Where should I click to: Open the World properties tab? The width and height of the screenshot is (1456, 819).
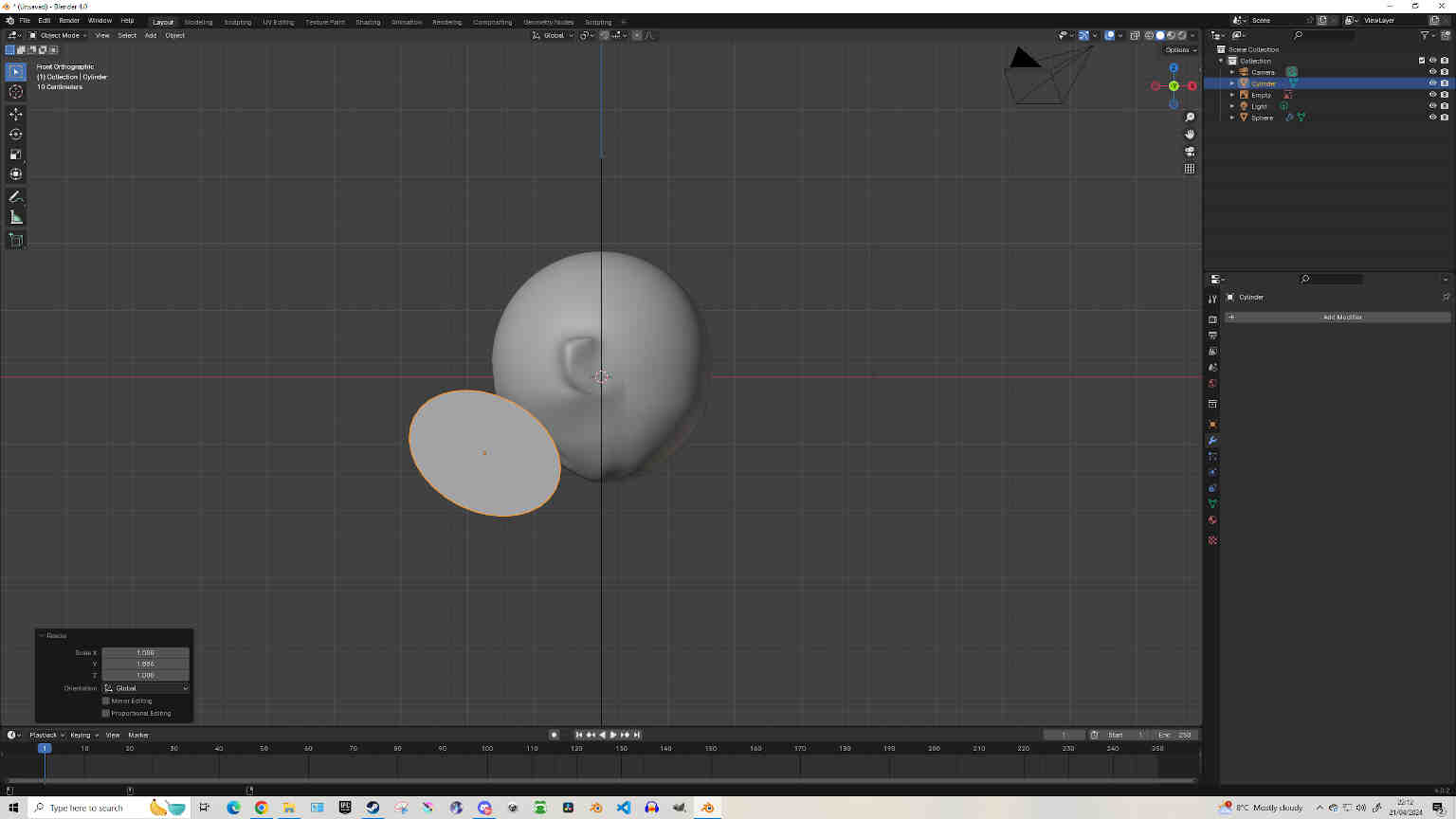point(1212,384)
